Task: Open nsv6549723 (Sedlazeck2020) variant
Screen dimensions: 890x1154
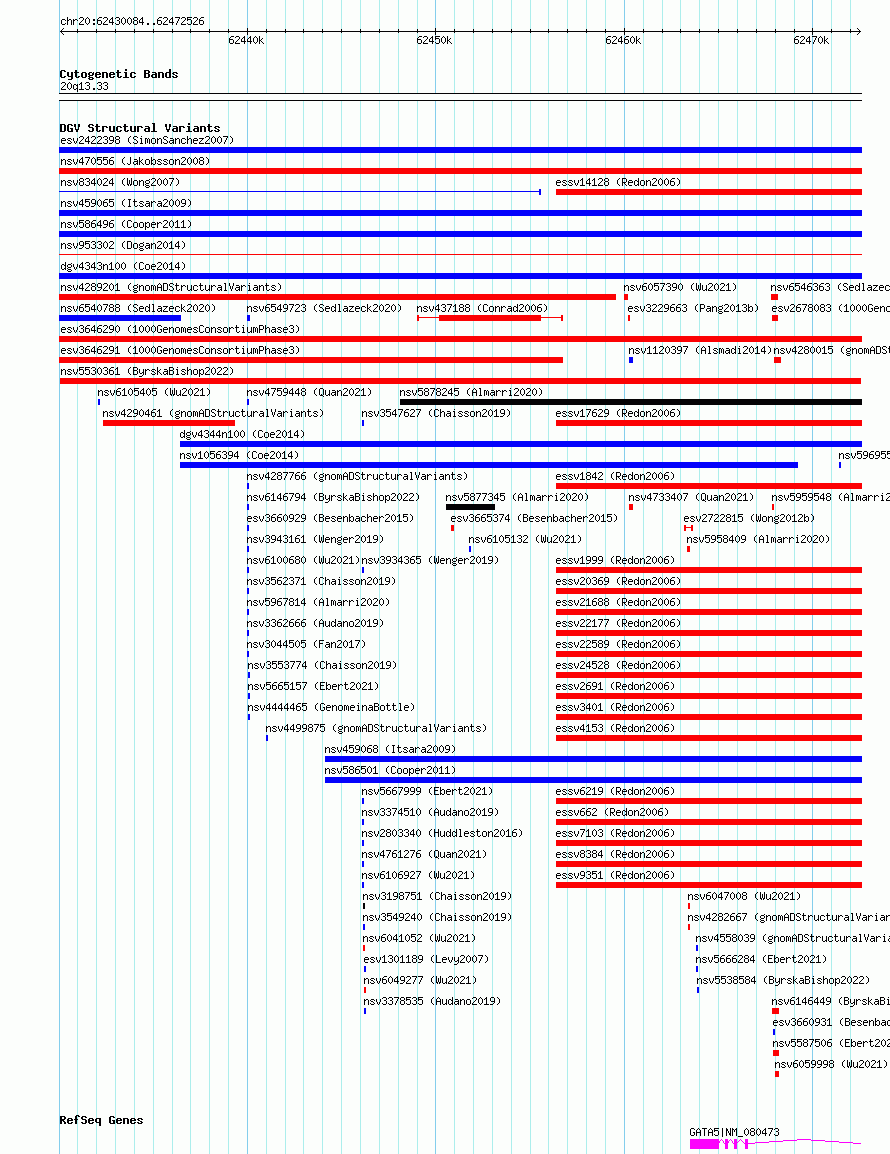Action: click(x=324, y=308)
